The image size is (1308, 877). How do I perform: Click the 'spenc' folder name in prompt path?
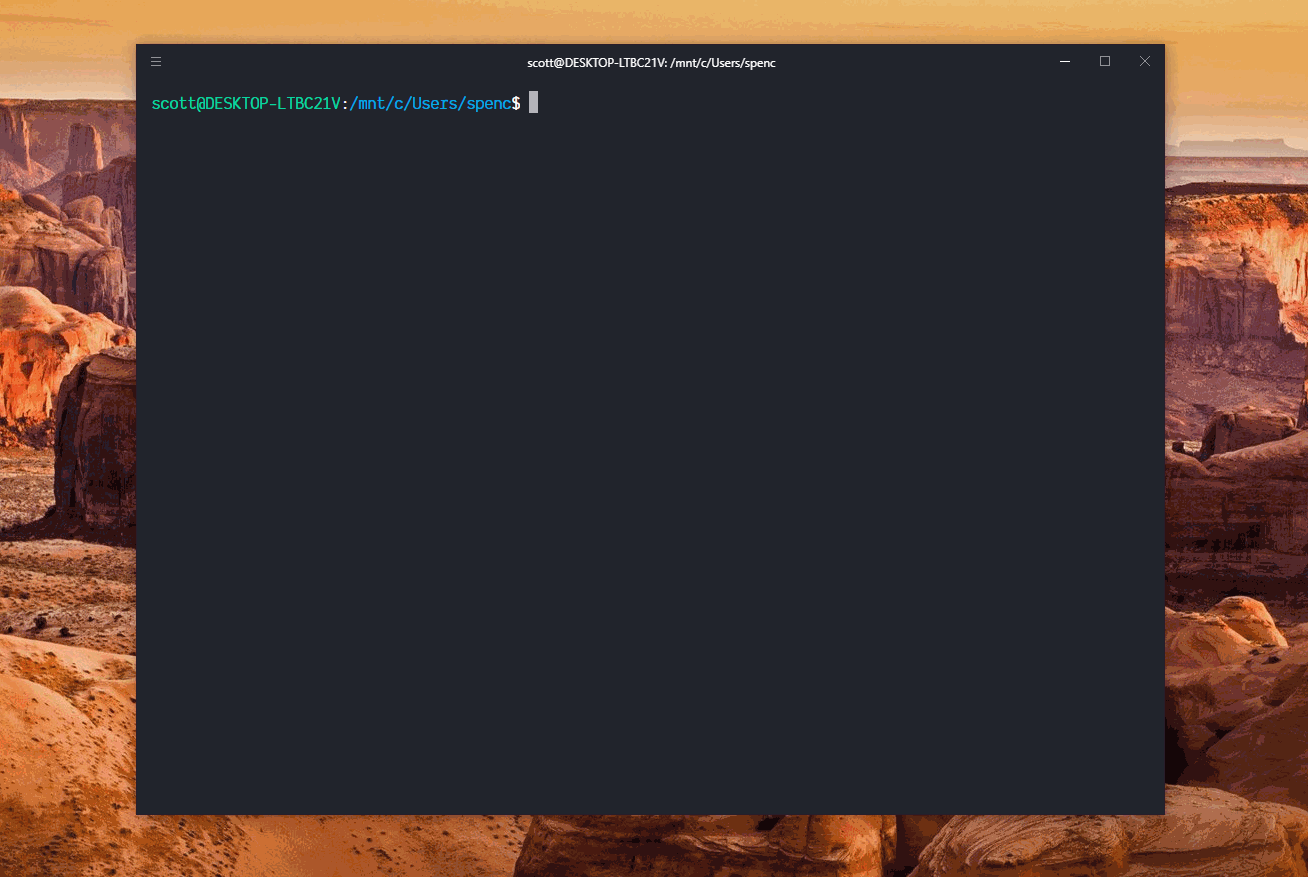490,103
